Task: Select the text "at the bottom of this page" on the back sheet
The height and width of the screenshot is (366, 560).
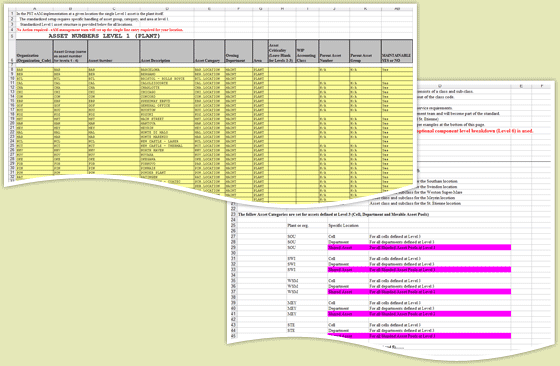Action: [461, 125]
